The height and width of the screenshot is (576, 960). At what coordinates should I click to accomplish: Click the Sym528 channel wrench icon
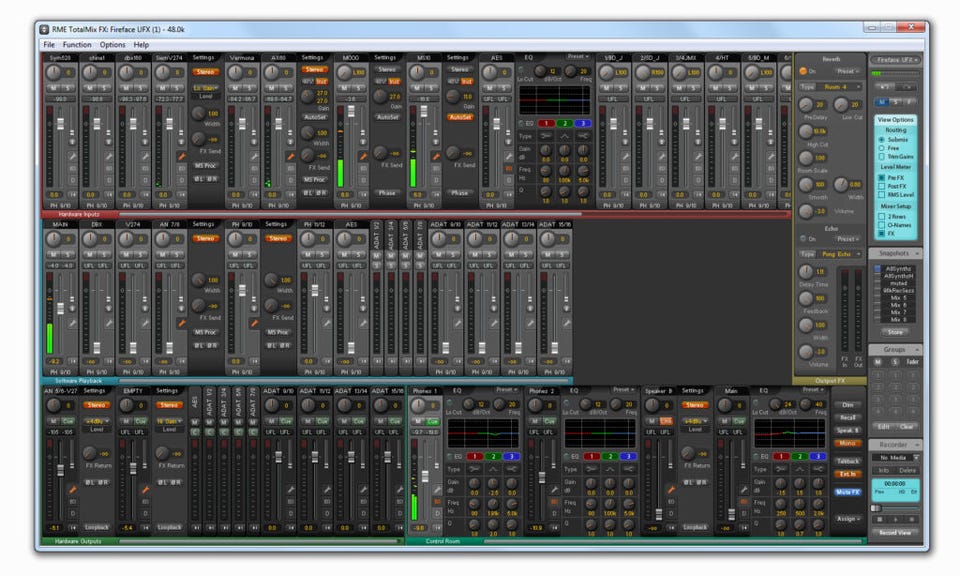(x=72, y=157)
